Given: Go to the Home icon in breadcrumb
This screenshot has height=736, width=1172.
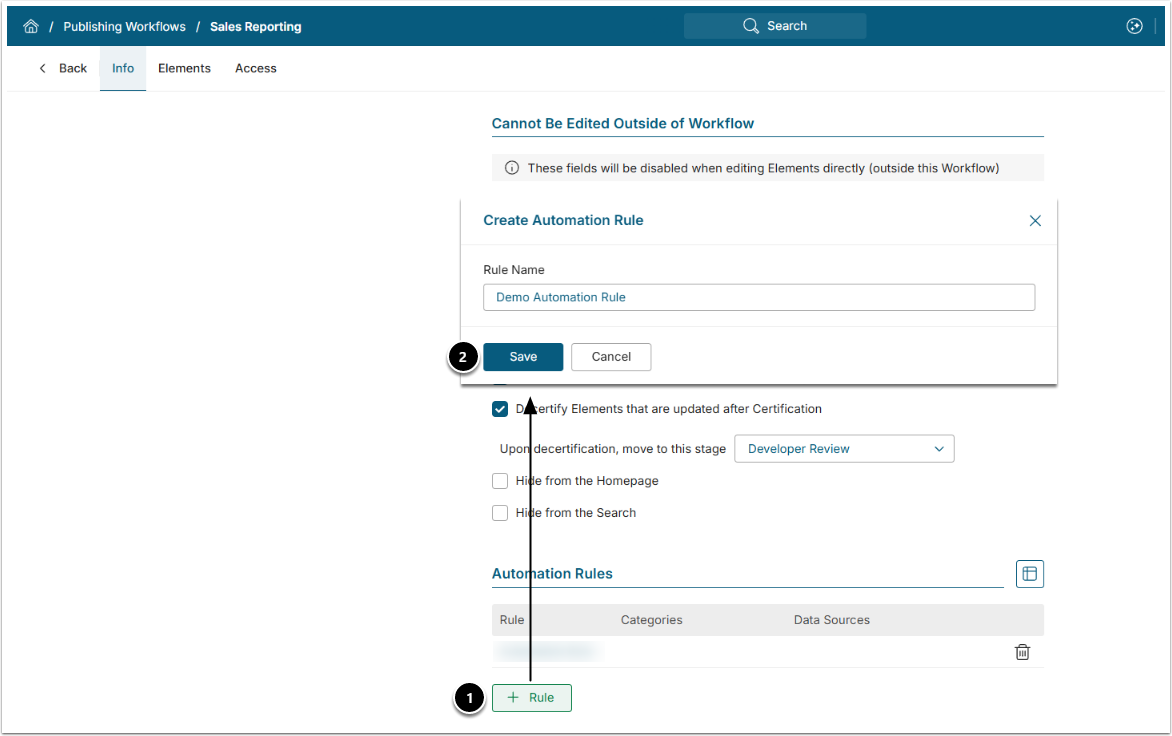Looking at the screenshot, I should tap(31, 27).
